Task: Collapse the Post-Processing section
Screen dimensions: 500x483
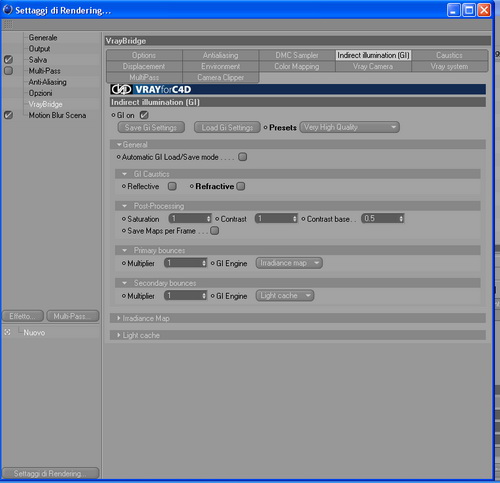Action: [x=125, y=206]
